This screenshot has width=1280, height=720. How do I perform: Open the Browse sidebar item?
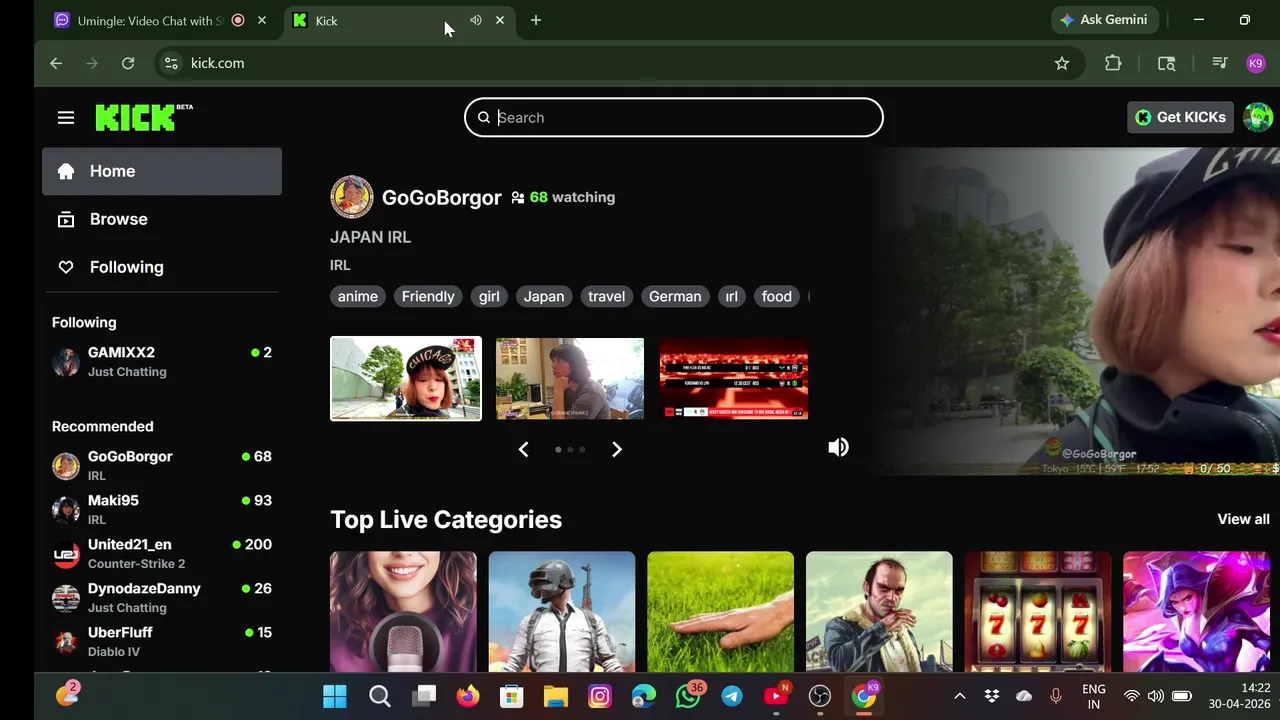click(x=162, y=219)
